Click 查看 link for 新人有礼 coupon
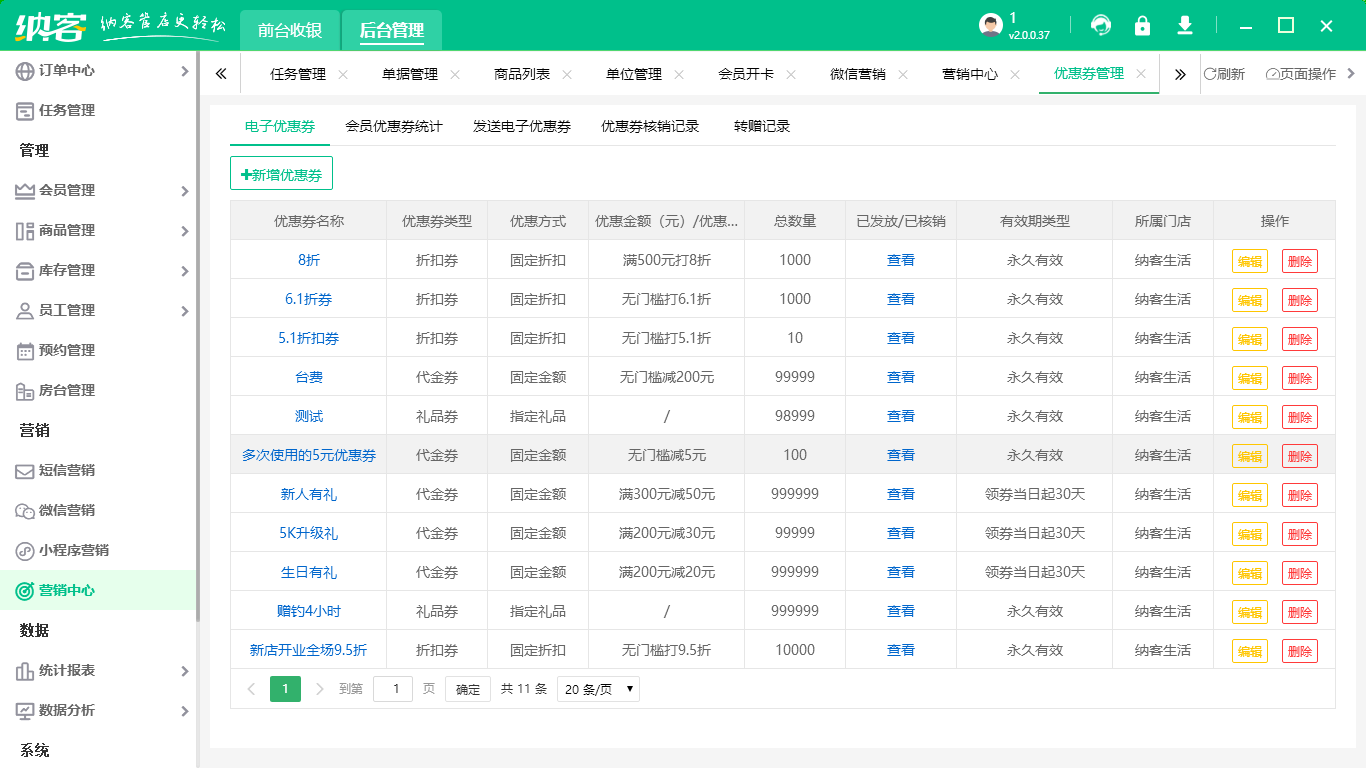This screenshot has width=1366, height=768. 900,494
